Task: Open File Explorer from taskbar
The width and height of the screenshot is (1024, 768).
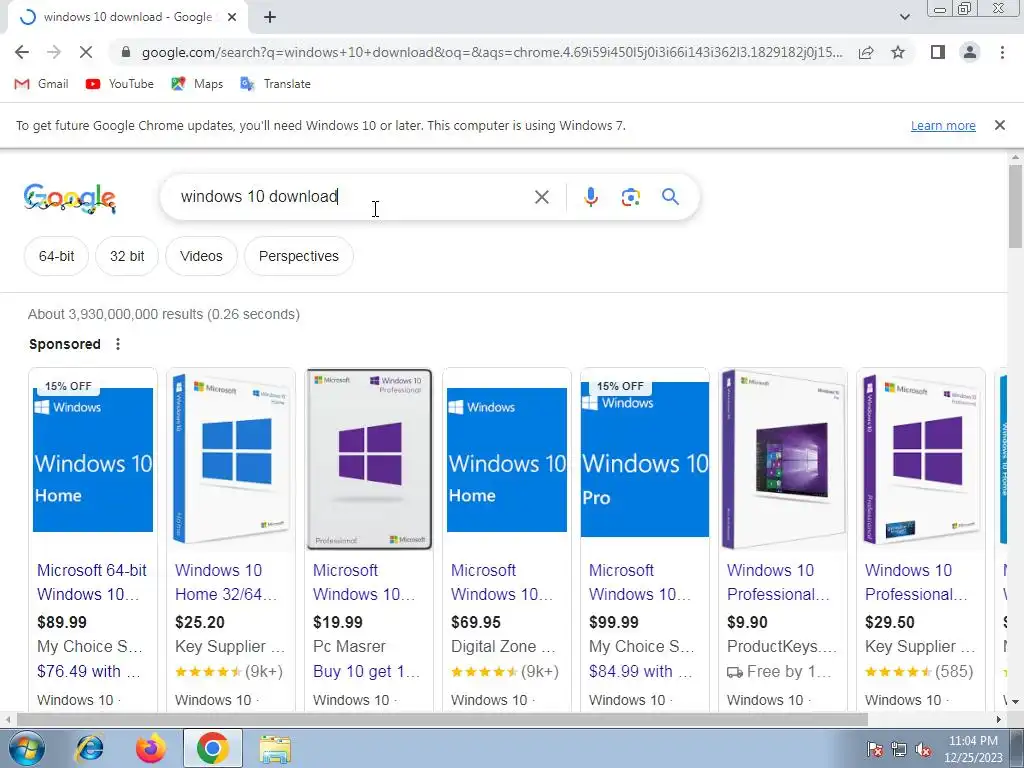Action: (275, 748)
